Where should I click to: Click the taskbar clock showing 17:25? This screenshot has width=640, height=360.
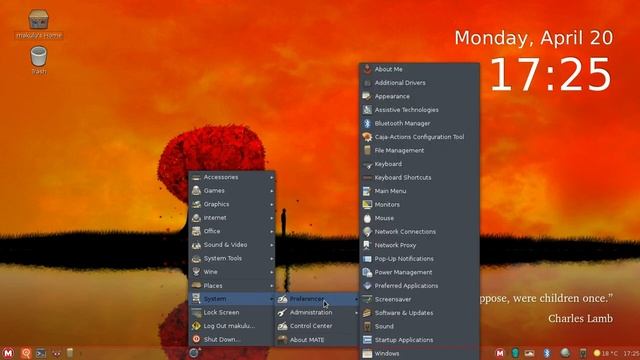(x=631, y=353)
